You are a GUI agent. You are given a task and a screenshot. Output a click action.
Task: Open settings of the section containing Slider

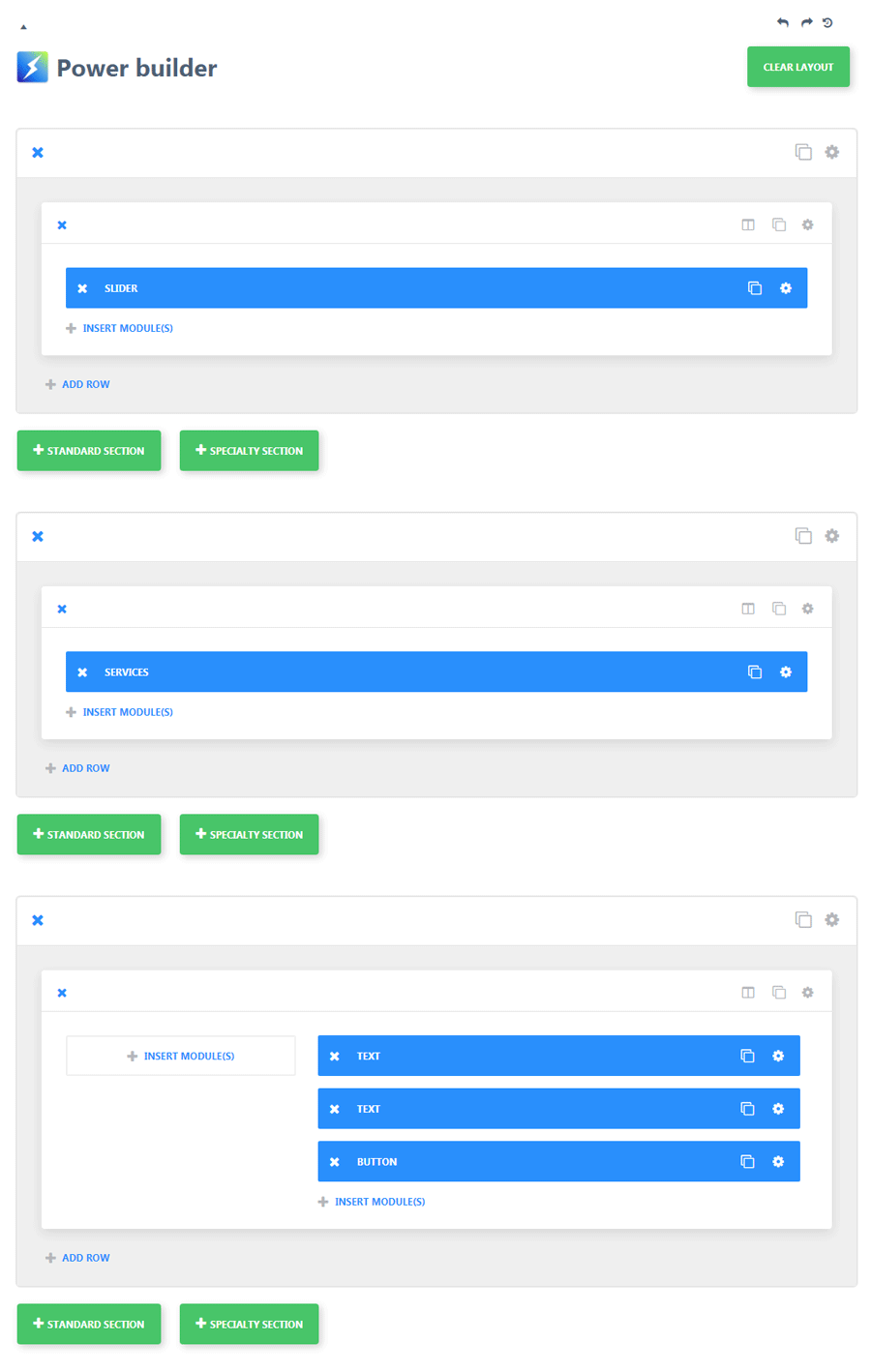coord(832,152)
